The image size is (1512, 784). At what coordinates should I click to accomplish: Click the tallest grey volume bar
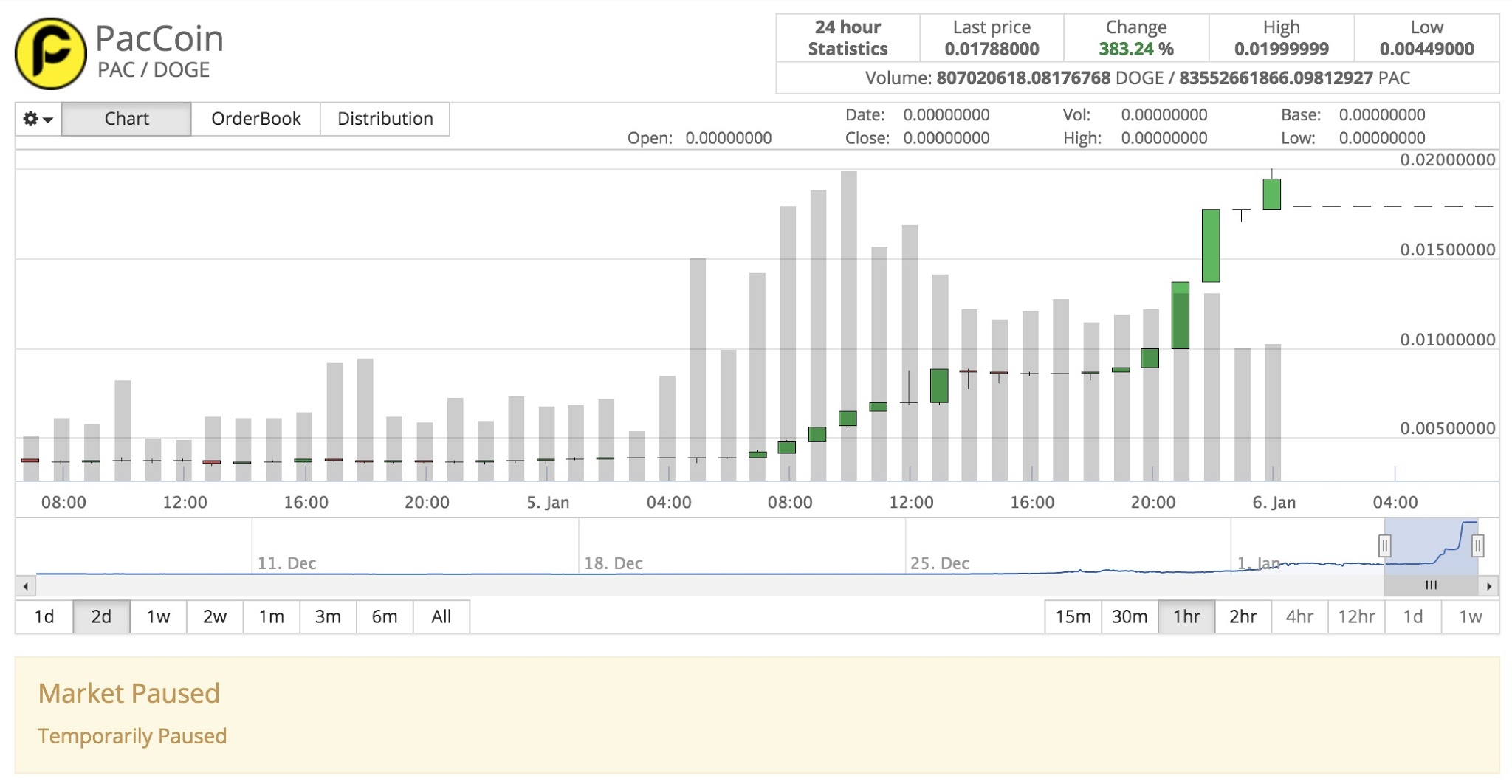point(849,326)
